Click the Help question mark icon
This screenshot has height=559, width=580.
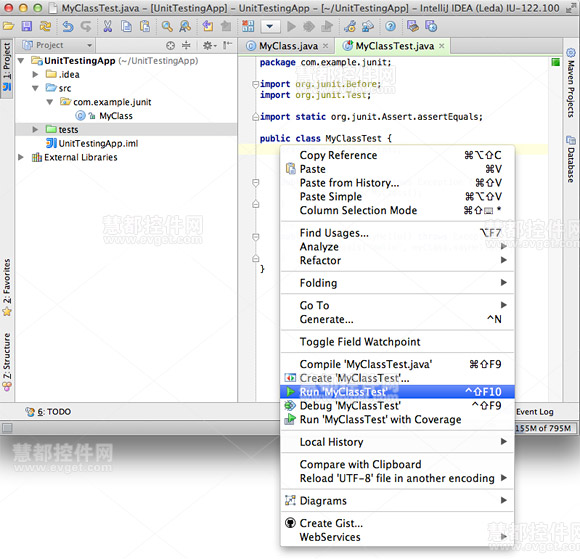(390, 26)
